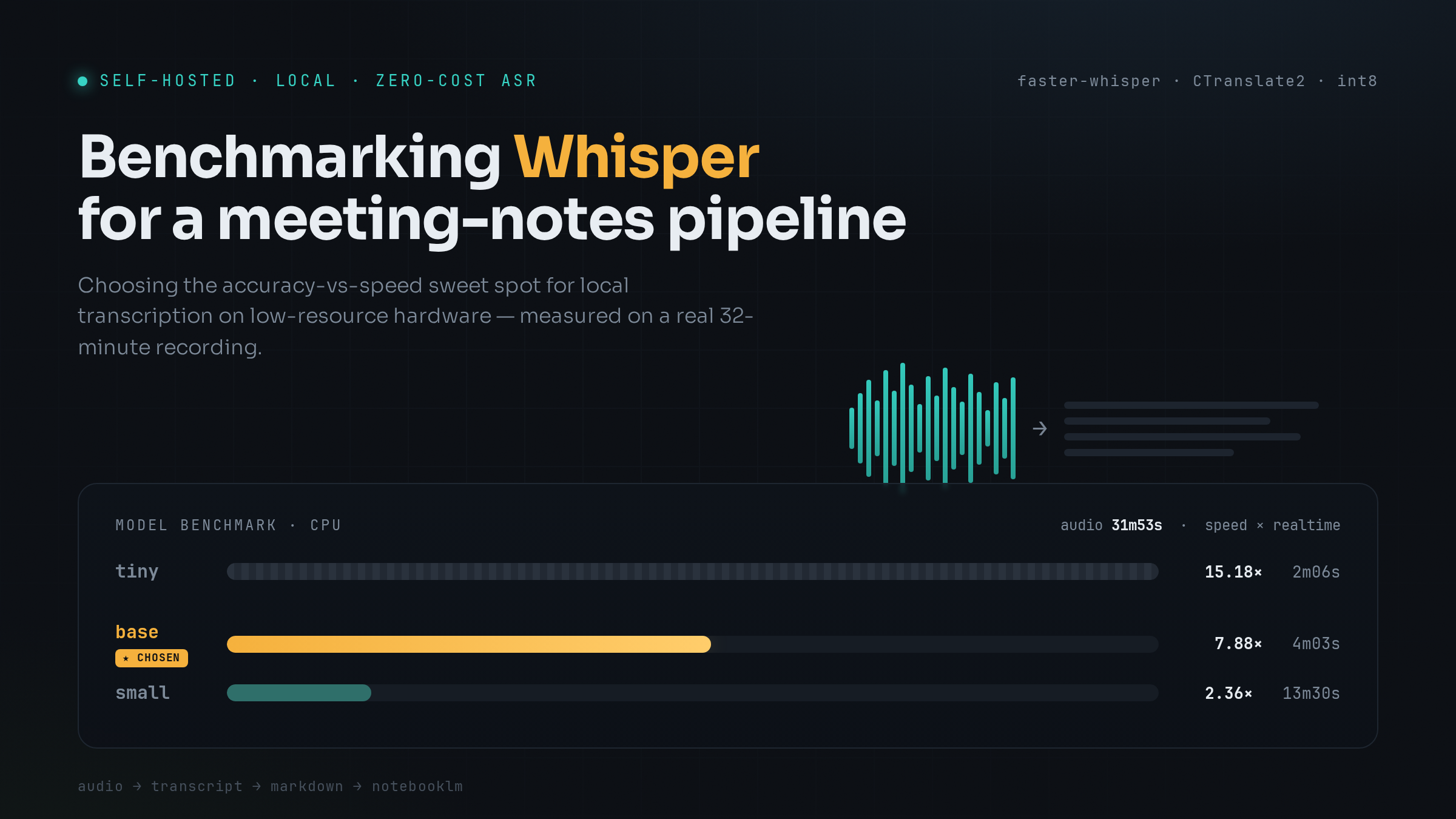The width and height of the screenshot is (1456, 819).
Task: Click the SELF-HOSTED tag text
Action: click(167, 81)
